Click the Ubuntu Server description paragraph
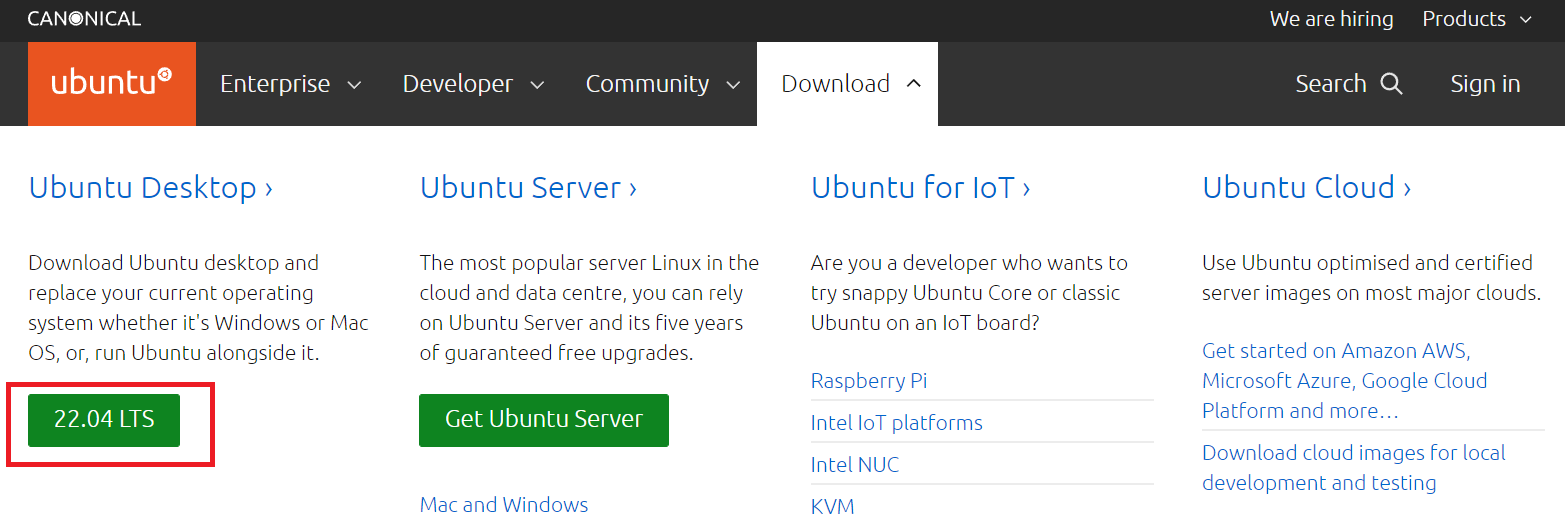The height and width of the screenshot is (519, 1565). 589,308
